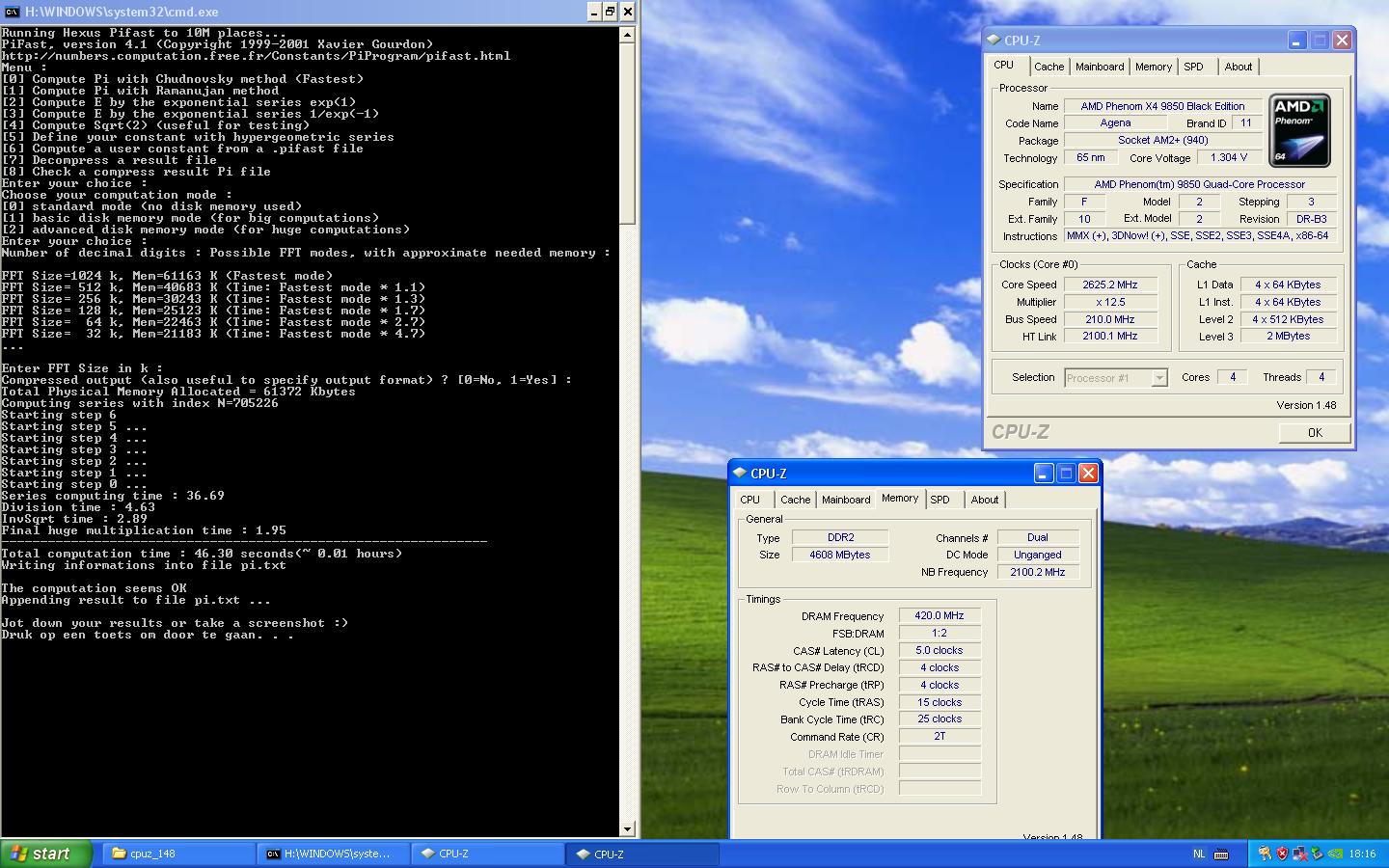Click the second CPU-Z taskbar button
Screen dimensions: 1389x868
pyautogui.click(x=642, y=854)
